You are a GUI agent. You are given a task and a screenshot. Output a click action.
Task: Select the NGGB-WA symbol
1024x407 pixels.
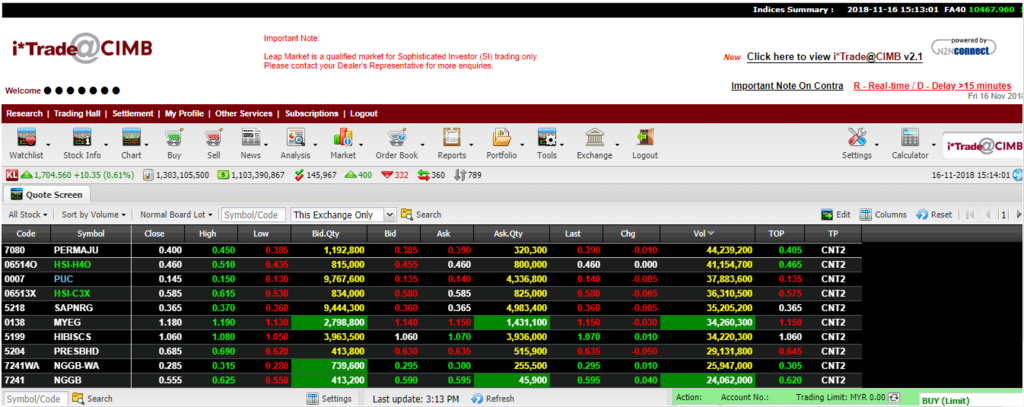pos(75,366)
